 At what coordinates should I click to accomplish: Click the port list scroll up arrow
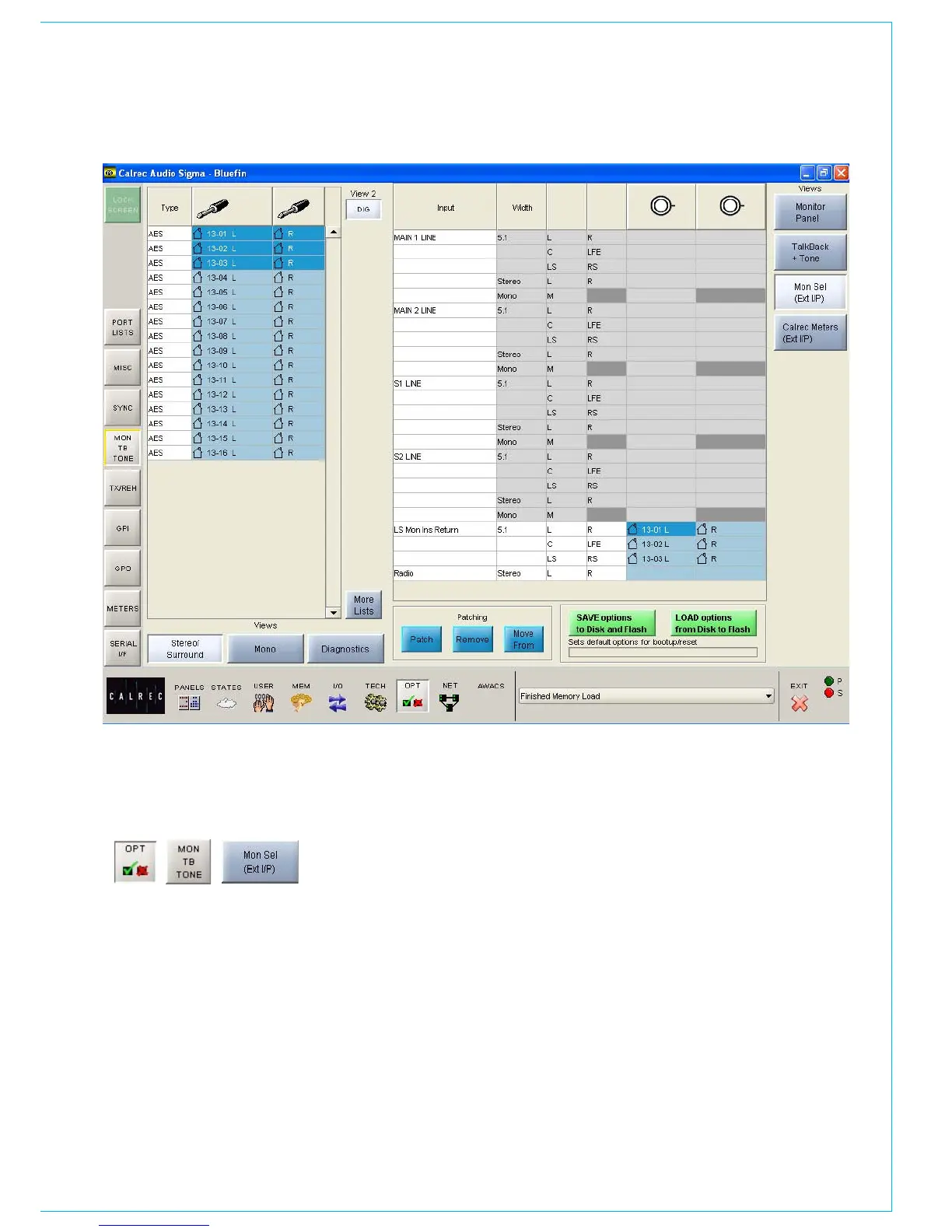333,232
